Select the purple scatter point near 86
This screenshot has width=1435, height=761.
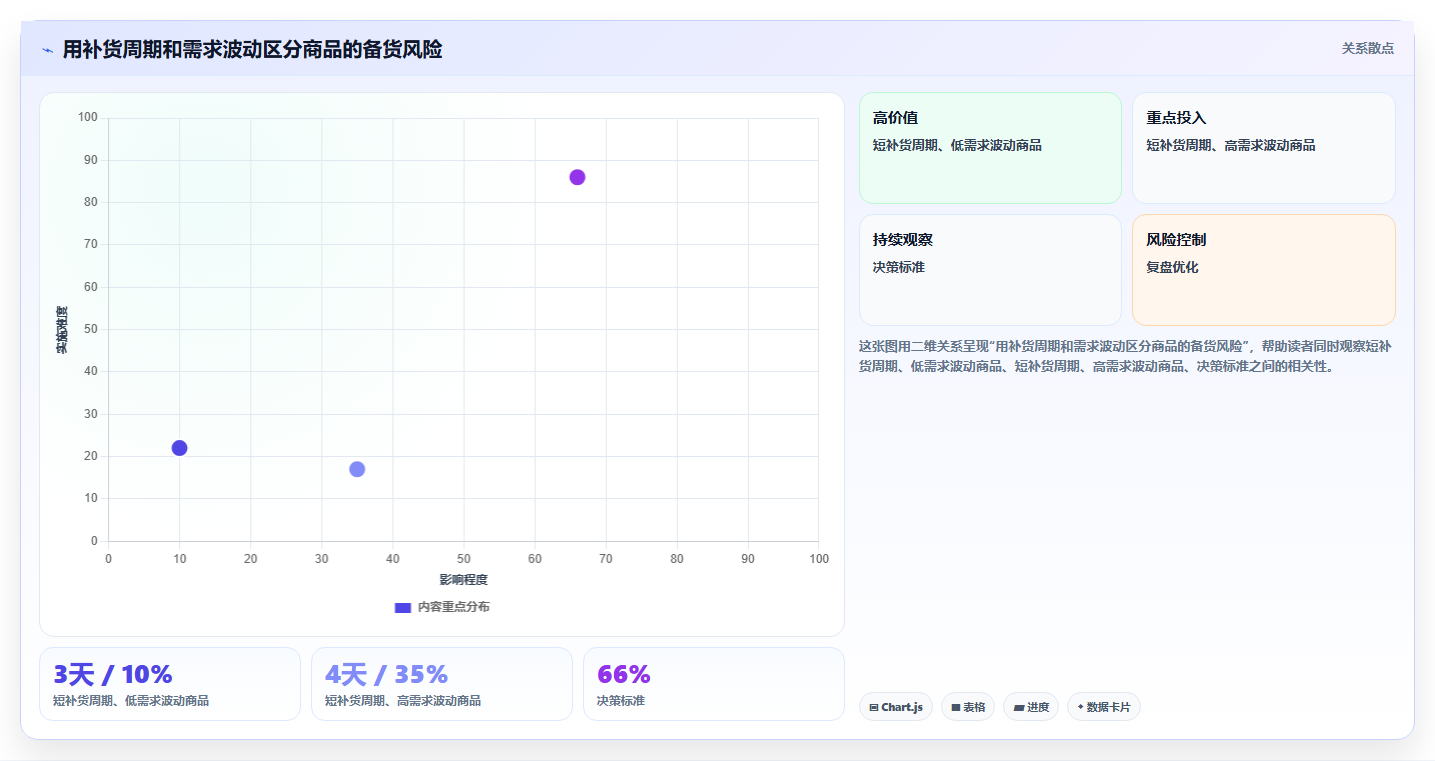(x=577, y=177)
